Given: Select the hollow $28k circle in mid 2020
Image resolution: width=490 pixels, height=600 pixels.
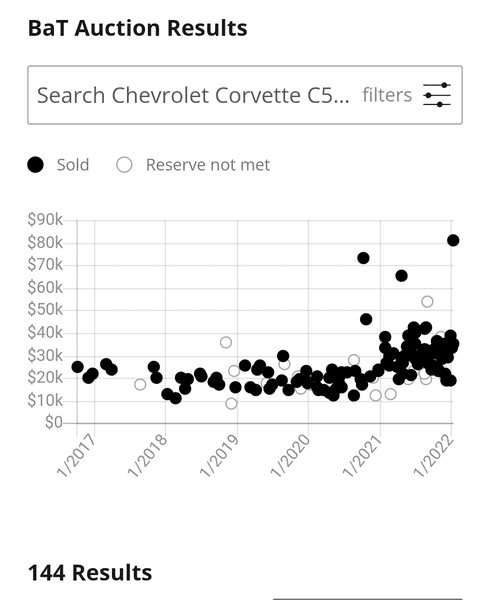Looking at the screenshot, I should [354, 360].
